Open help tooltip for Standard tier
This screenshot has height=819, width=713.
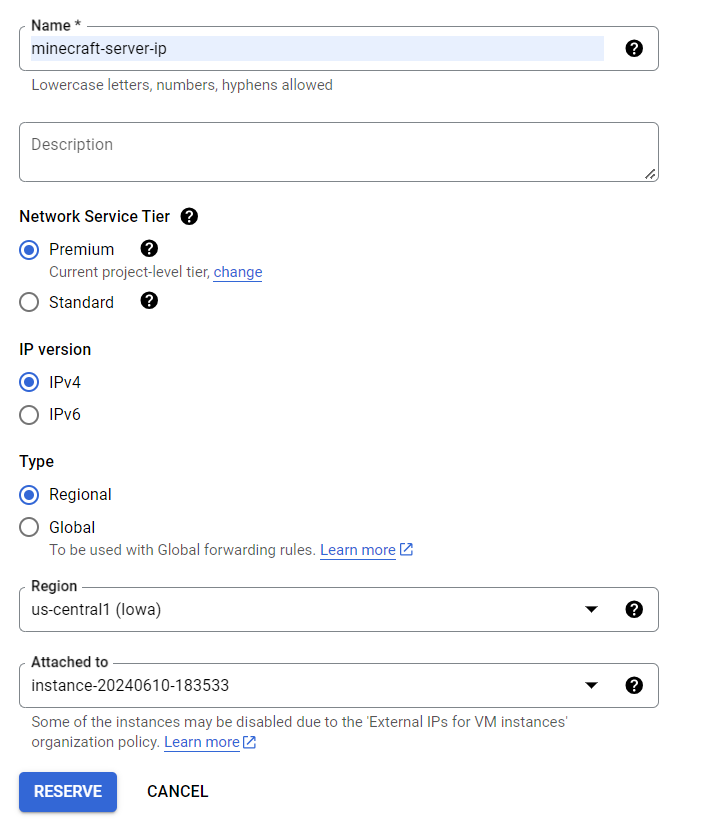click(x=149, y=300)
